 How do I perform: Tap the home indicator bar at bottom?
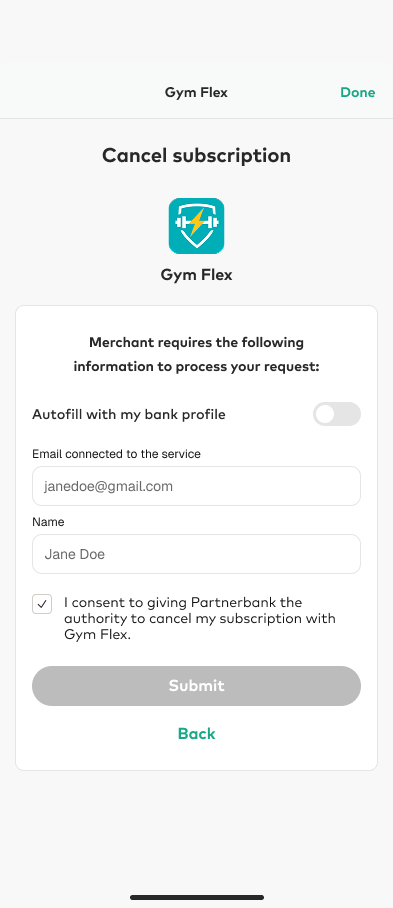197,897
